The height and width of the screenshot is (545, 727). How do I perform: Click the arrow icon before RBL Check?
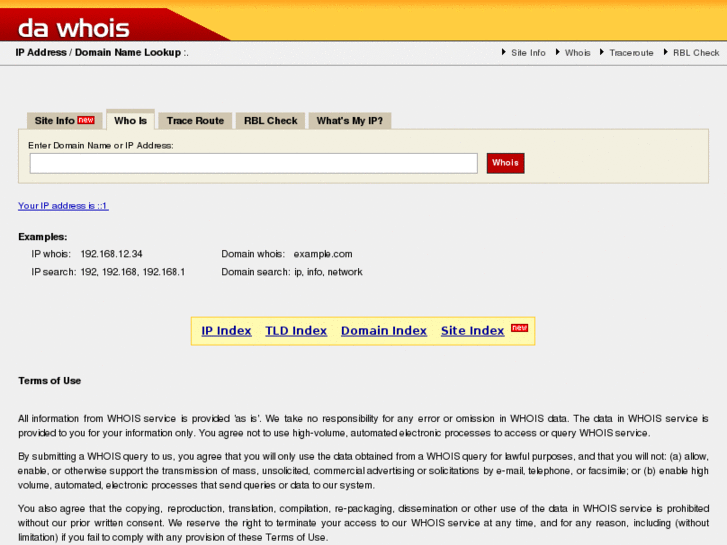[665, 52]
